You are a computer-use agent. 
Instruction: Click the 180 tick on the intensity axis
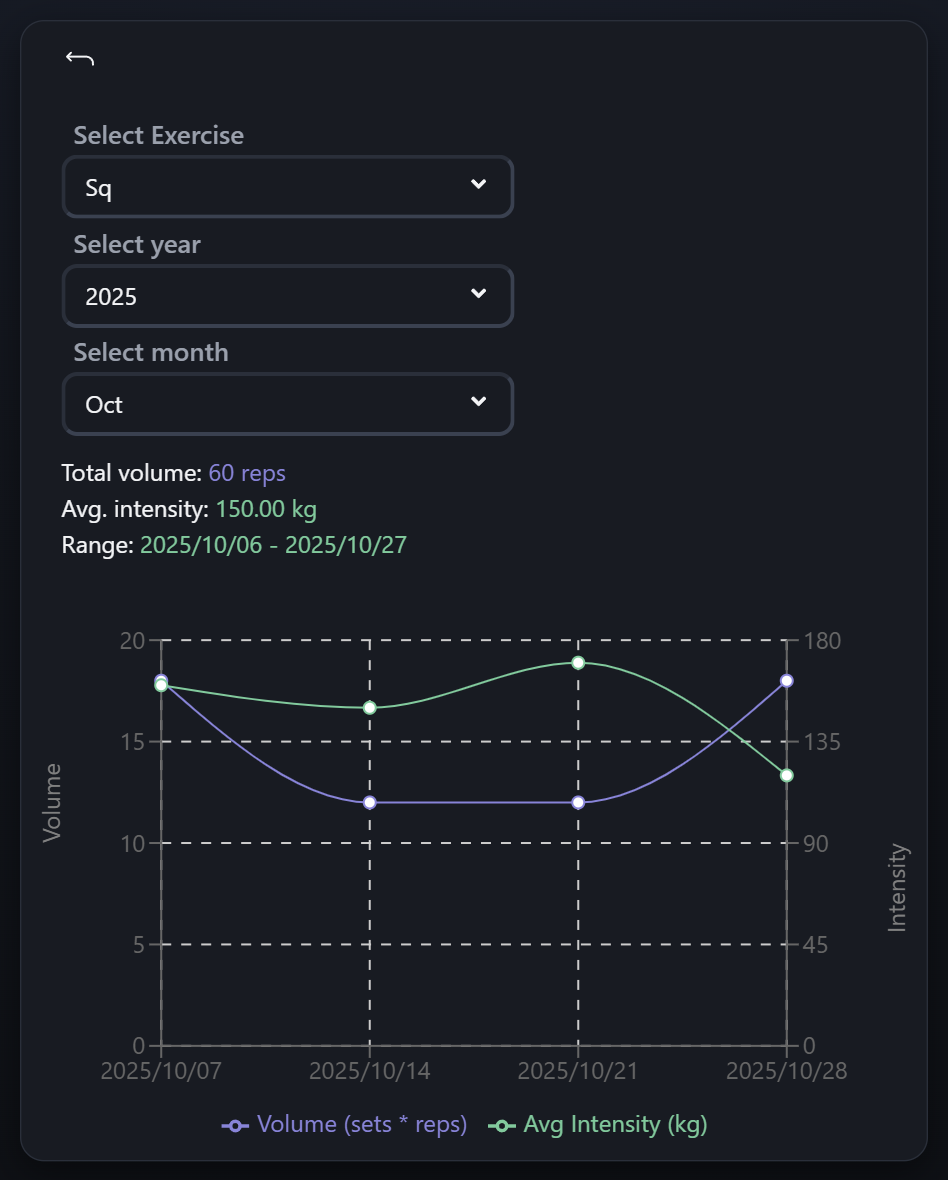click(822, 640)
